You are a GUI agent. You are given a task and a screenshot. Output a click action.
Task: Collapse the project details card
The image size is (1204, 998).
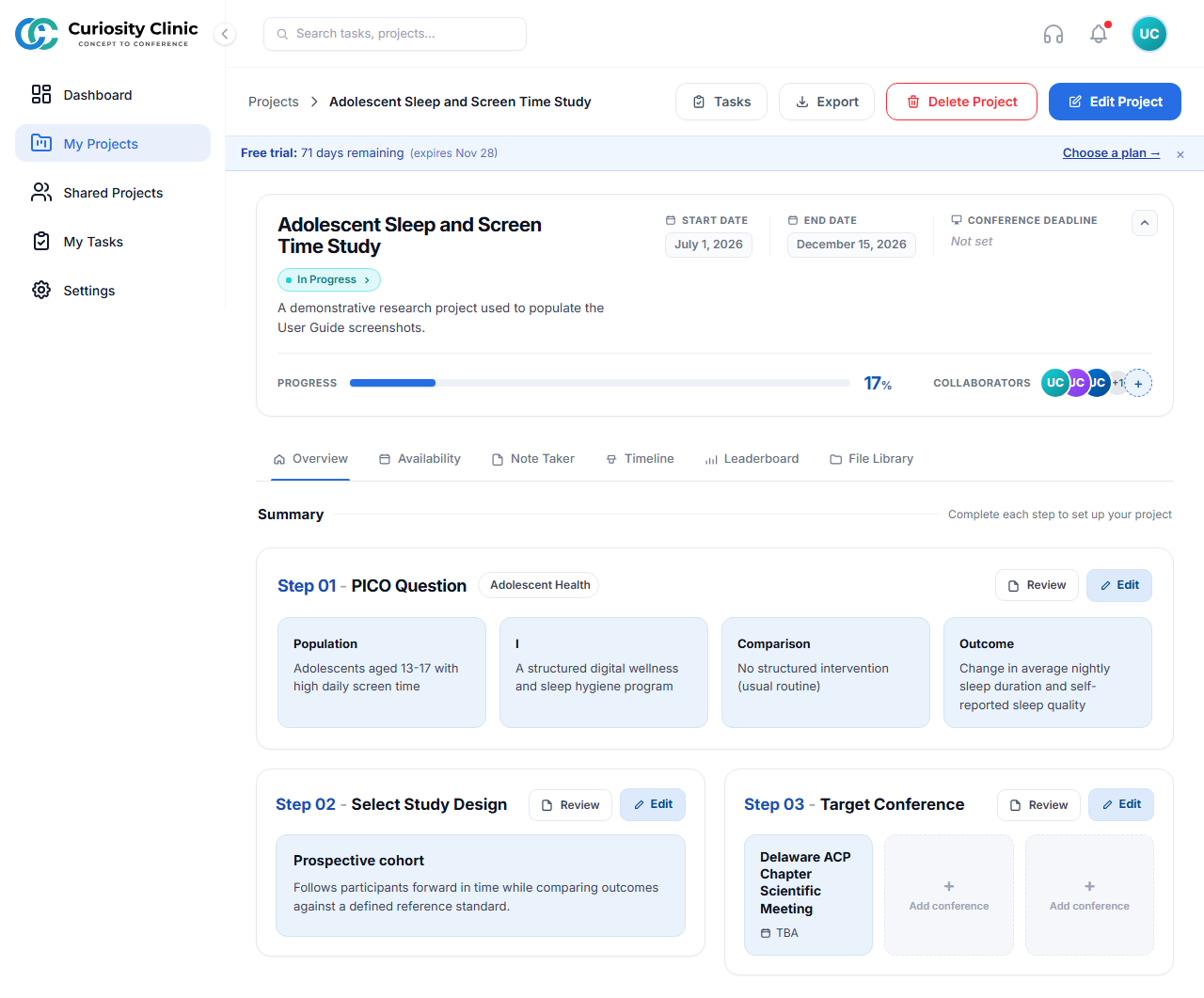click(1145, 223)
